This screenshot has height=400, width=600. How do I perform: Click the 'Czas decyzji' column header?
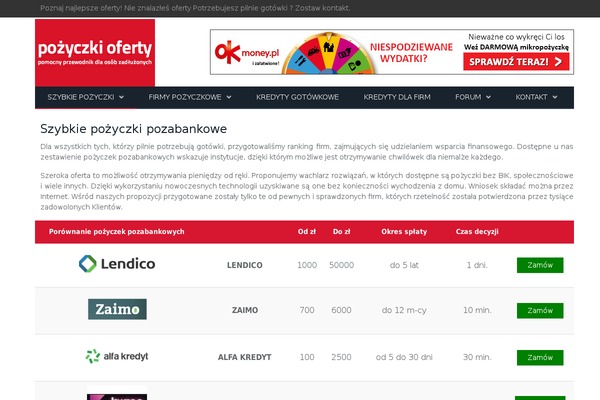pyautogui.click(x=477, y=232)
